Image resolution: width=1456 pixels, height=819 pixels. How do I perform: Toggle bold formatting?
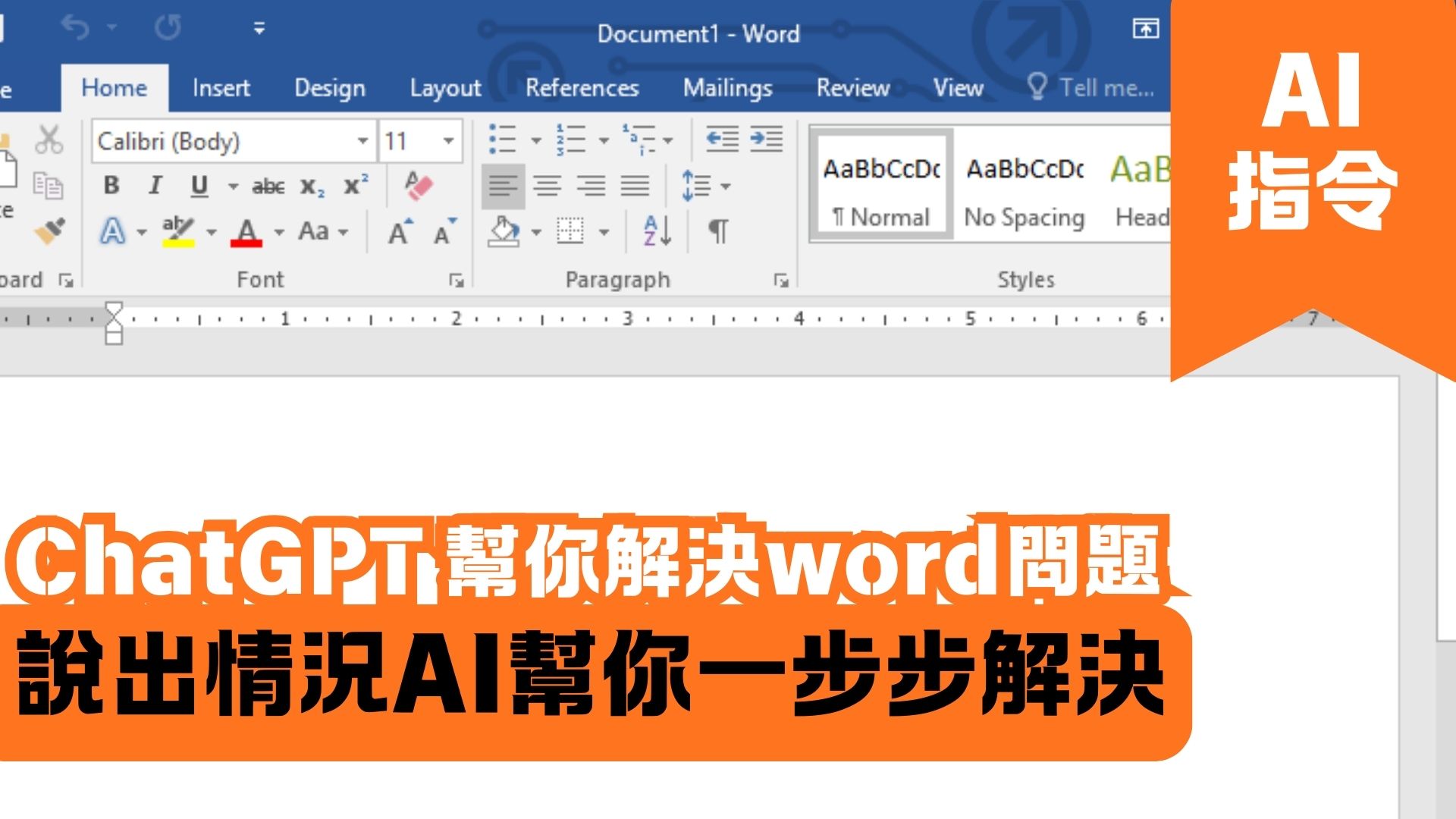point(112,184)
